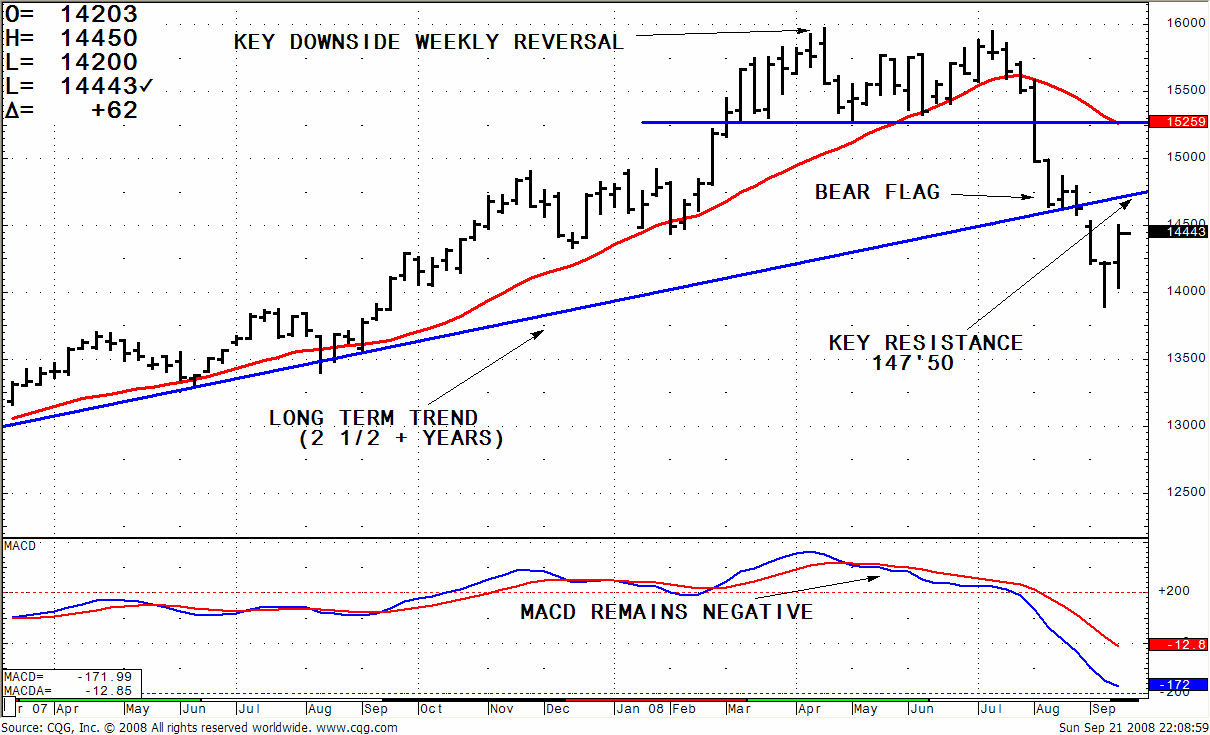Click the MACD panel title label
Screen dimensions: 1210x735
pyautogui.click(x=20, y=546)
